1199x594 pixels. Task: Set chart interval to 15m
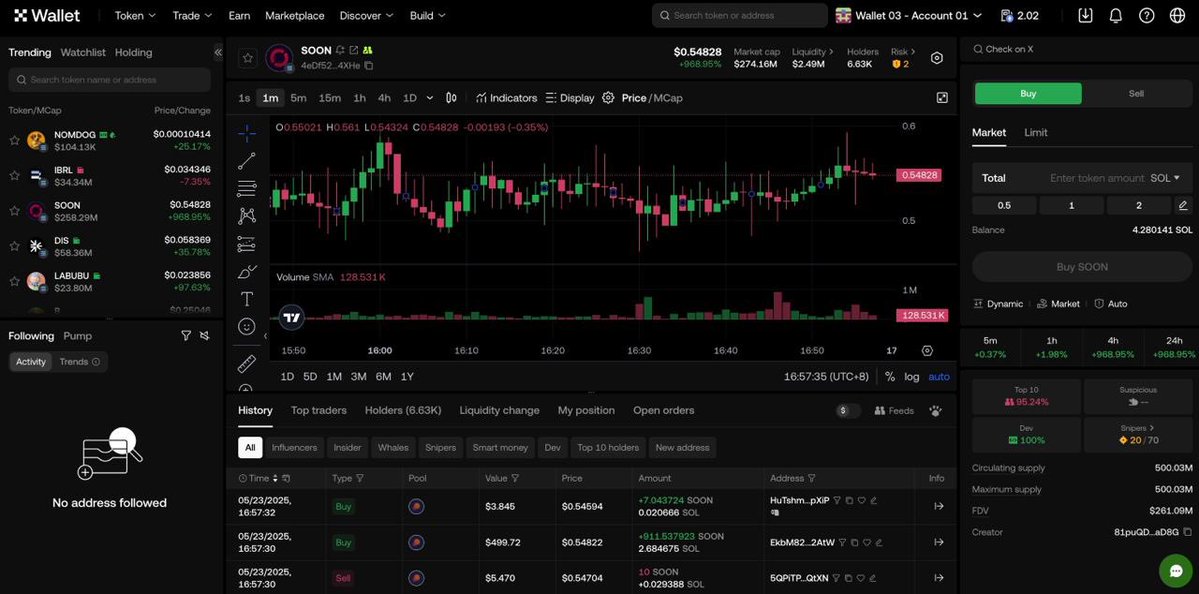tap(330, 98)
